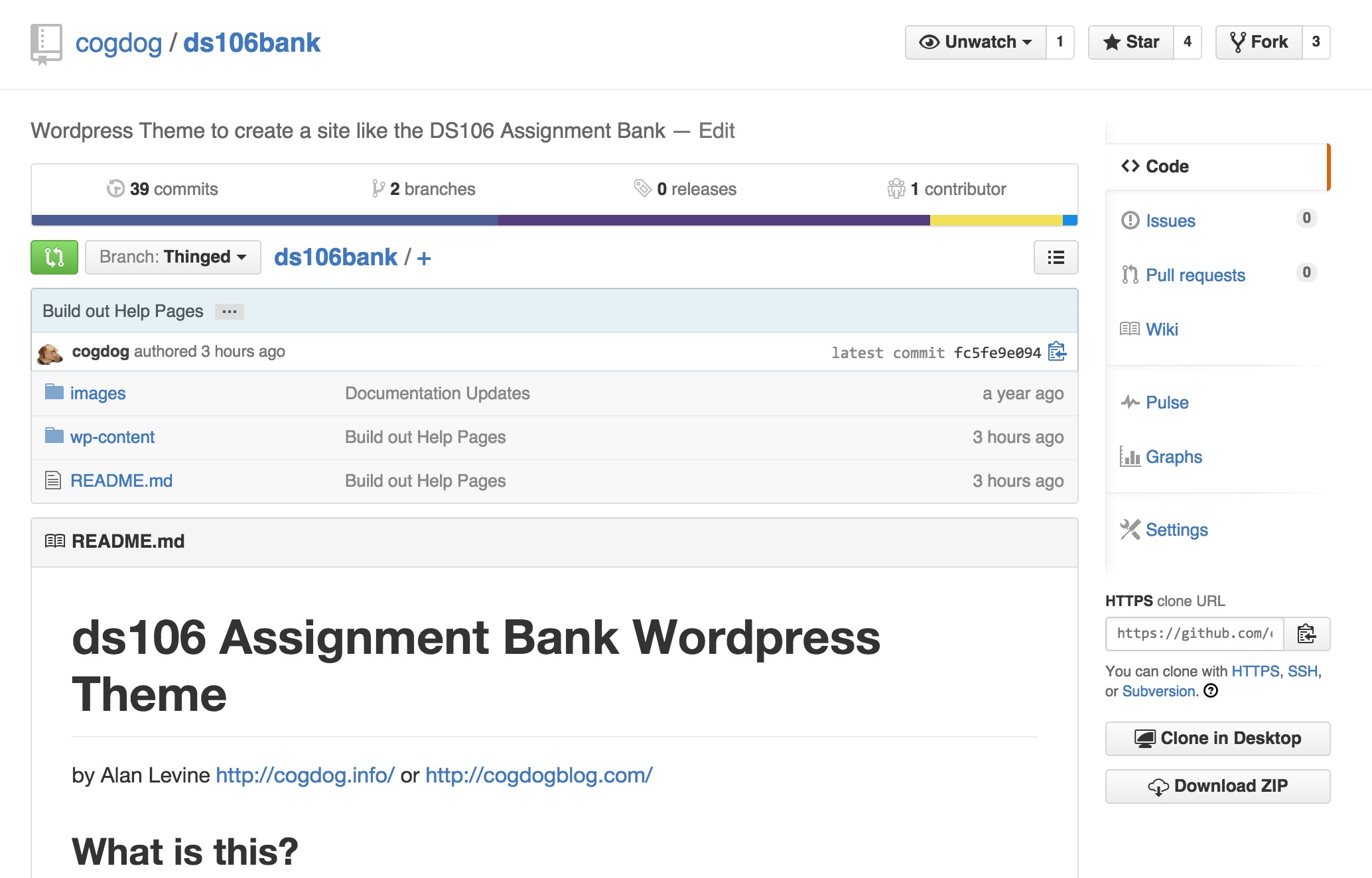Open the Unwatch options dropdown

[975, 42]
